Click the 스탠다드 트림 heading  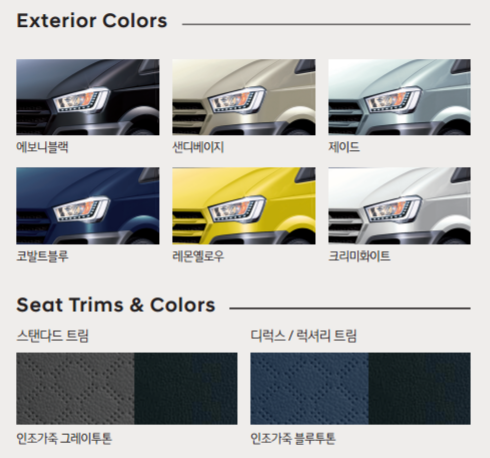[53, 336]
